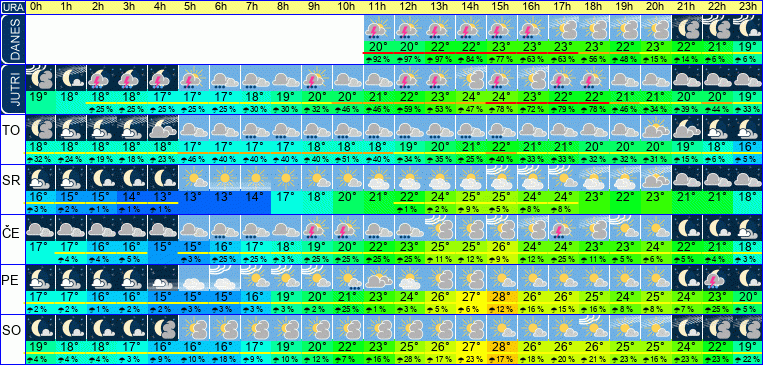Click the clear moon icon for SR at 3h
Screen dimensions: 763x365
pos(132,178)
